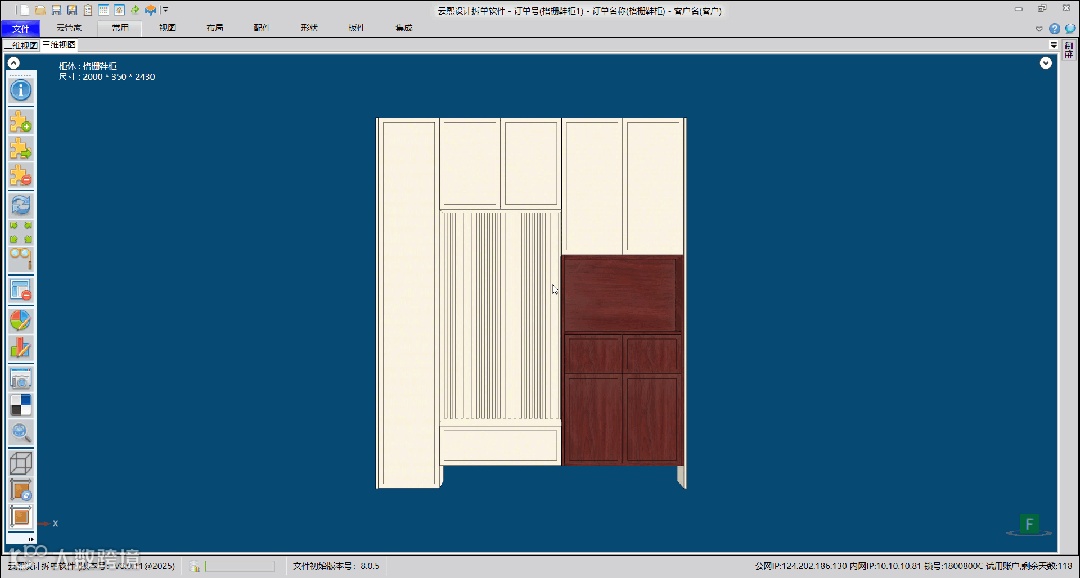Click the black-and-white checker pattern icon
The image size is (1080, 578).
[21, 405]
